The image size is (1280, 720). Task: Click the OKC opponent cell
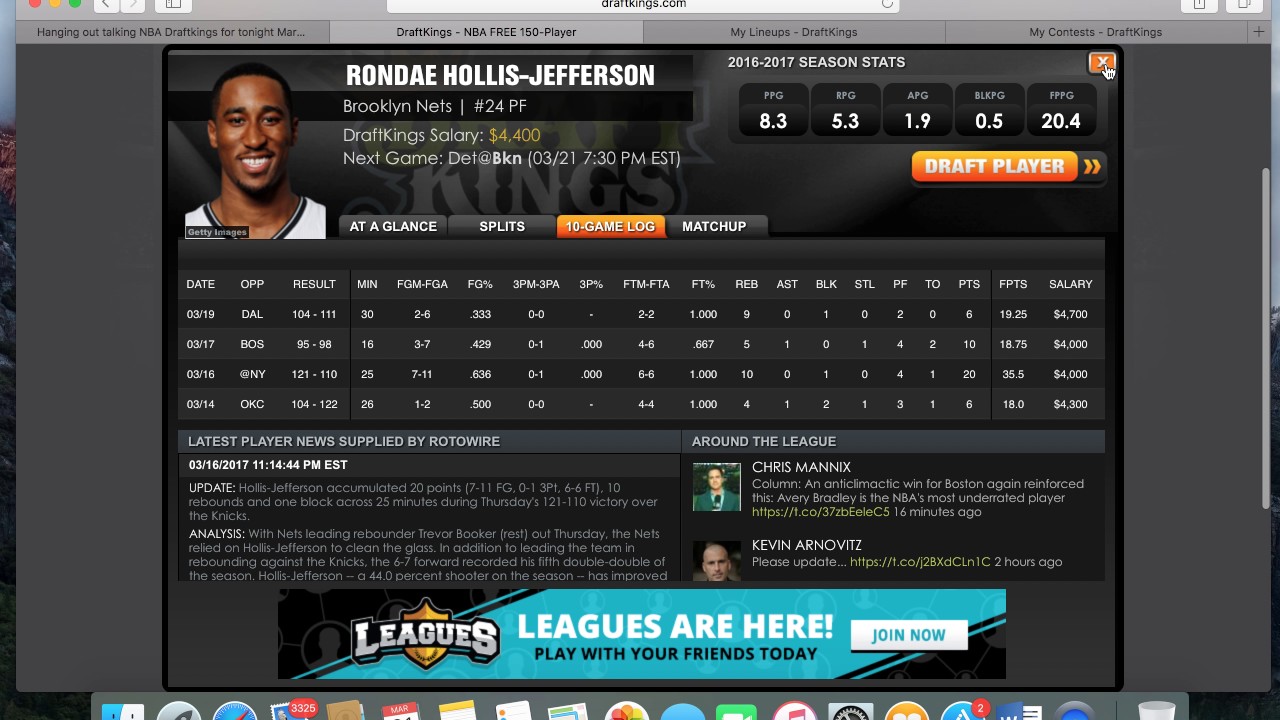click(x=252, y=404)
